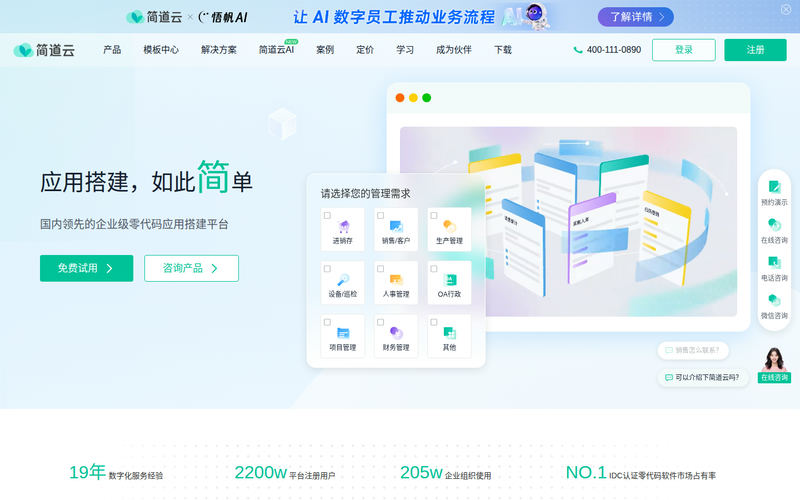Click the 400-111-0890 phone number
The height and width of the screenshot is (500, 800).
[x=614, y=50]
